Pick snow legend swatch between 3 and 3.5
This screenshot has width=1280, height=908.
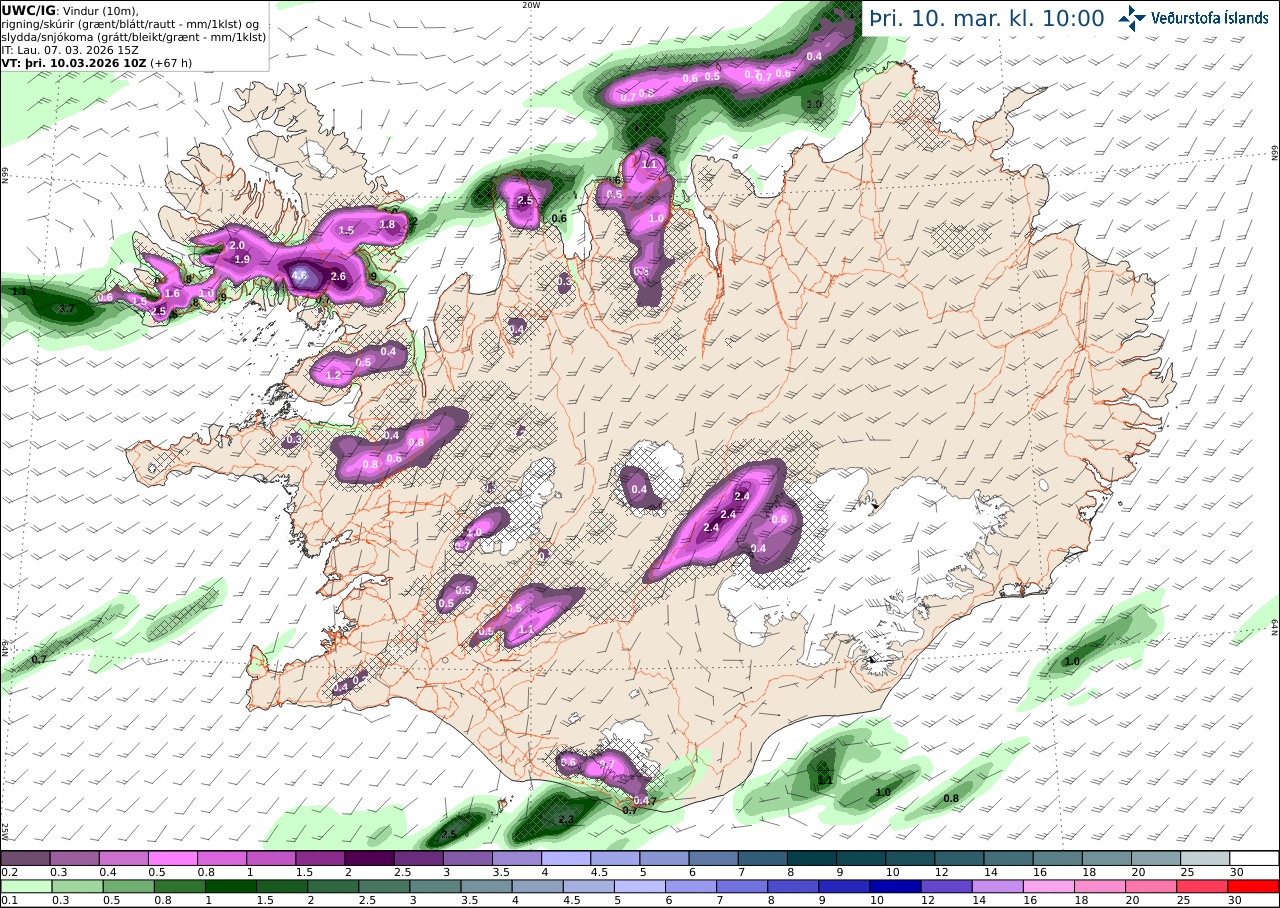pos(468,858)
